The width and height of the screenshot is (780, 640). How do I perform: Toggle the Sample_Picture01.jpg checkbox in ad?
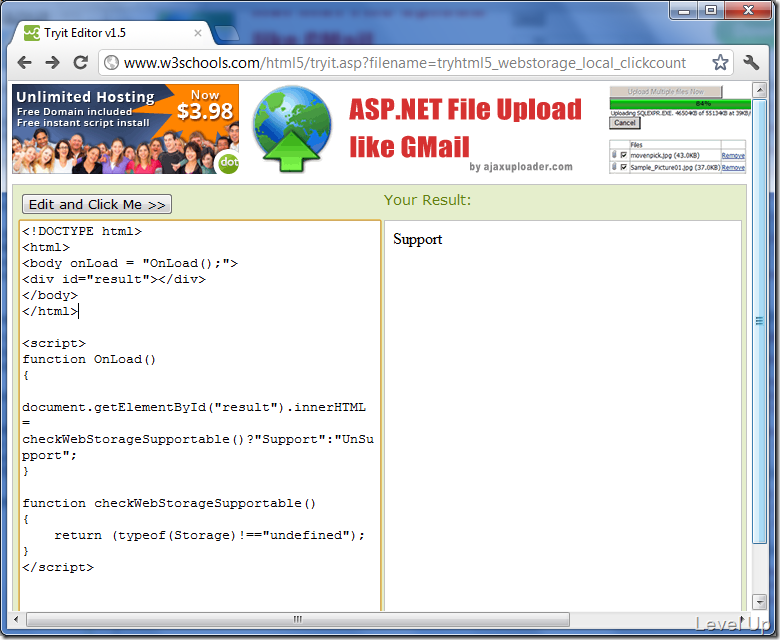[x=623, y=167]
